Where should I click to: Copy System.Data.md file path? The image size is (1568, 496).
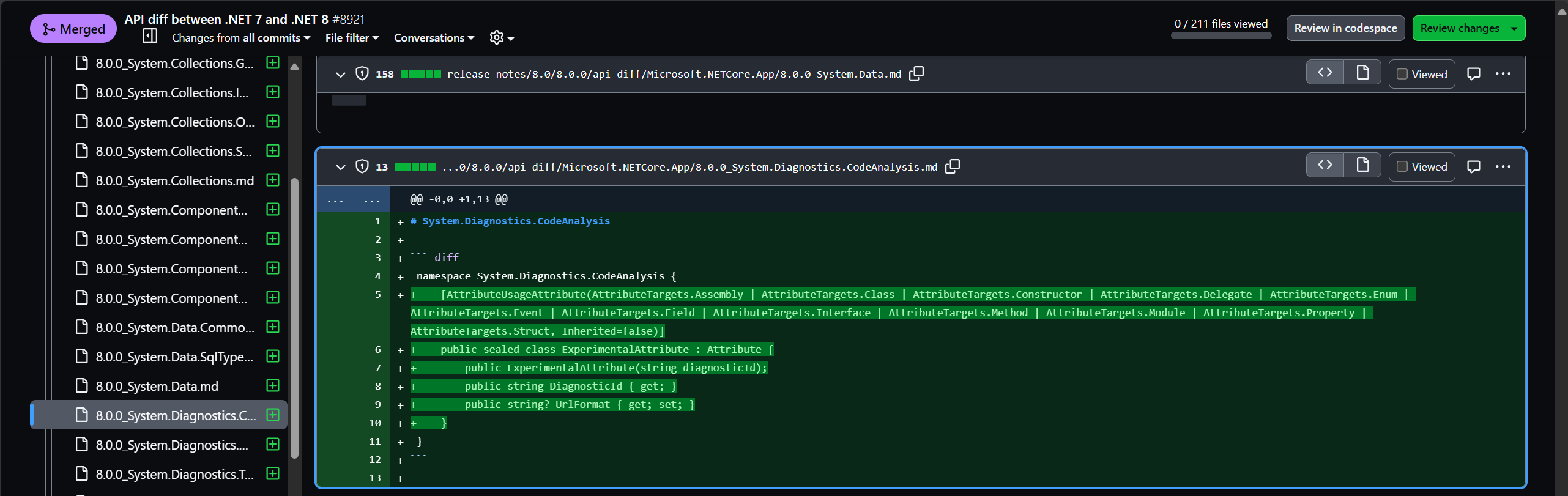click(x=916, y=74)
